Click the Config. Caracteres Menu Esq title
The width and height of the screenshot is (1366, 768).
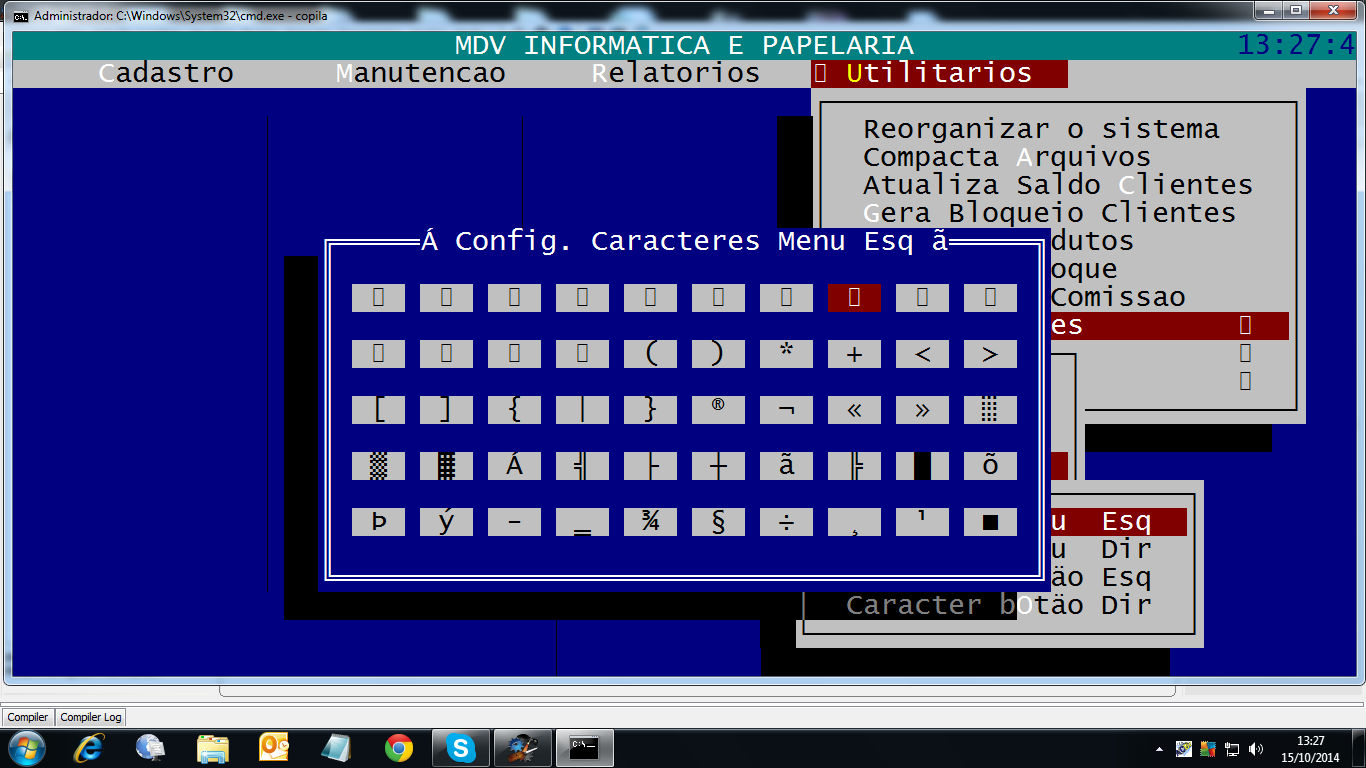point(684,241)
